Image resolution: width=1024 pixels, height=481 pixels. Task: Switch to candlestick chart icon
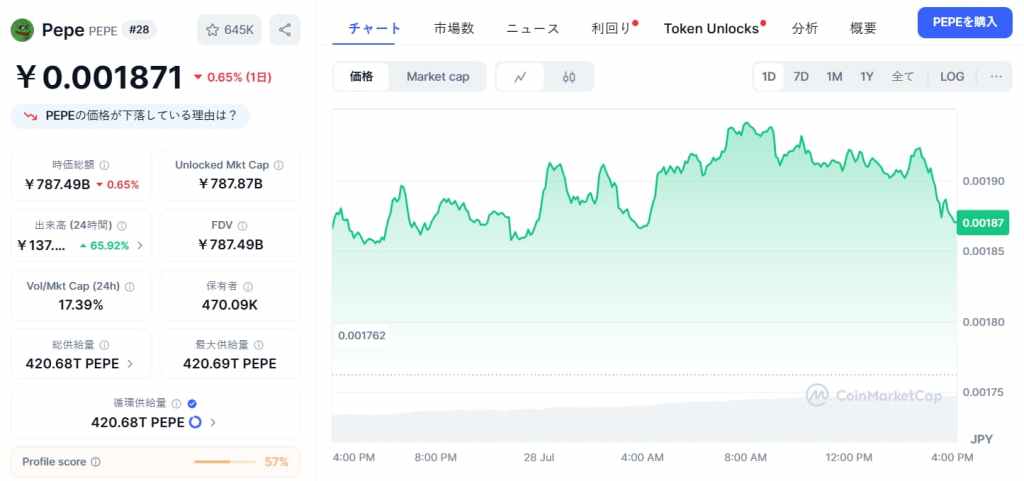point(569,77)
